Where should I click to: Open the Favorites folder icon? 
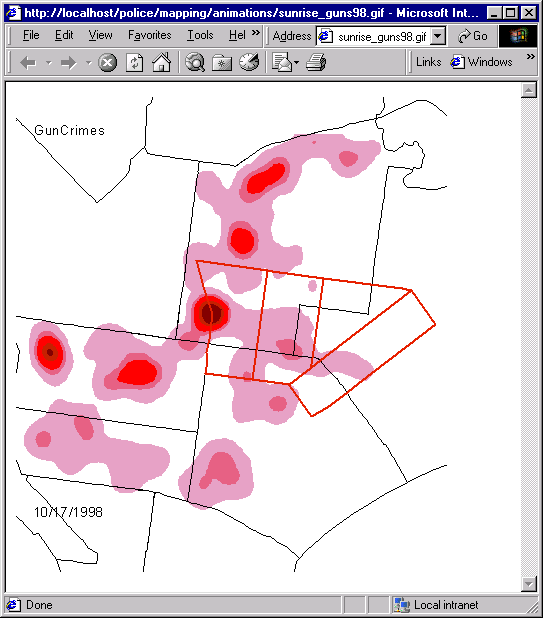click(x=222, y=62)
